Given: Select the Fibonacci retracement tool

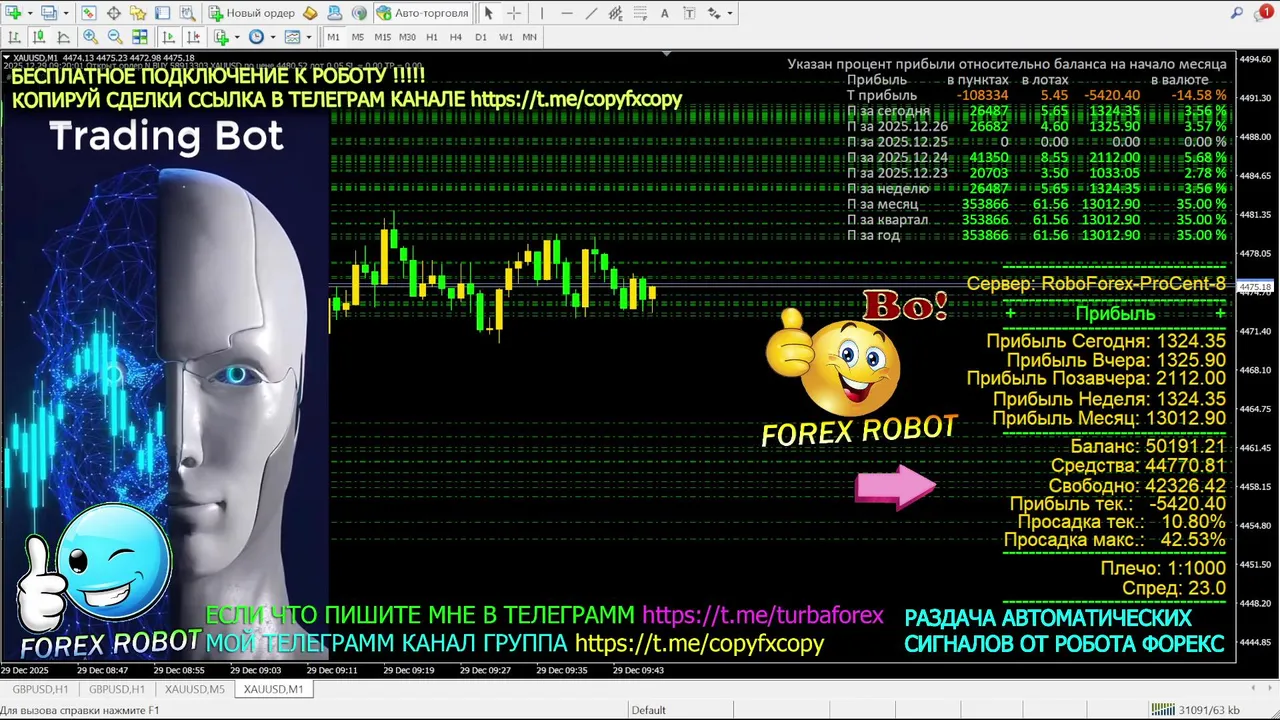Looking at the screenshot, I should [640, 13].
